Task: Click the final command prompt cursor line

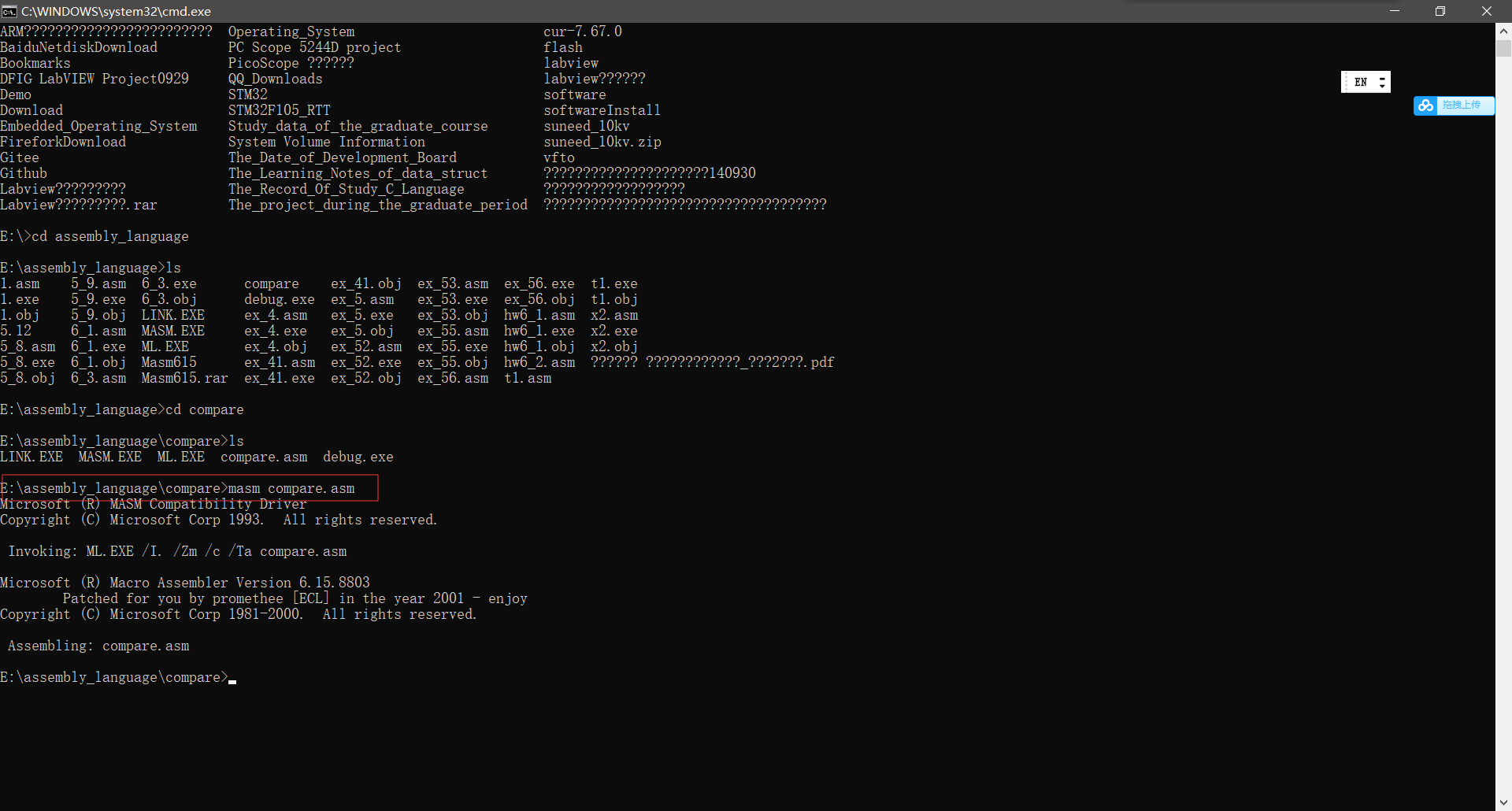Action: (x=118, y=677)
